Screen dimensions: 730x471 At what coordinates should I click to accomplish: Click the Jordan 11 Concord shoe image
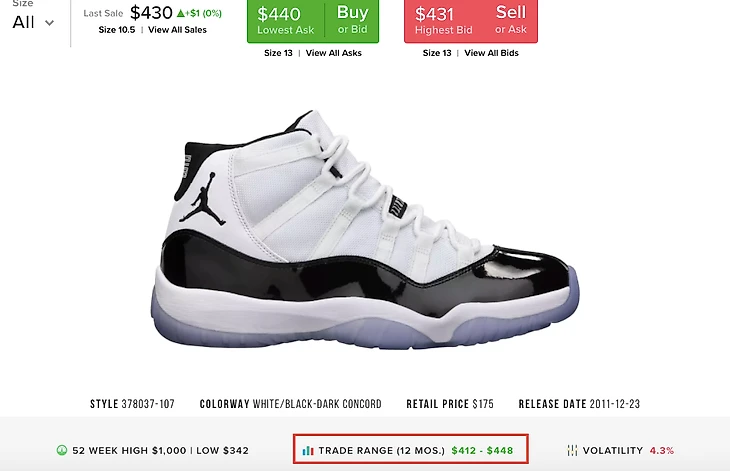pyautogui.click(x=365, y=229)
